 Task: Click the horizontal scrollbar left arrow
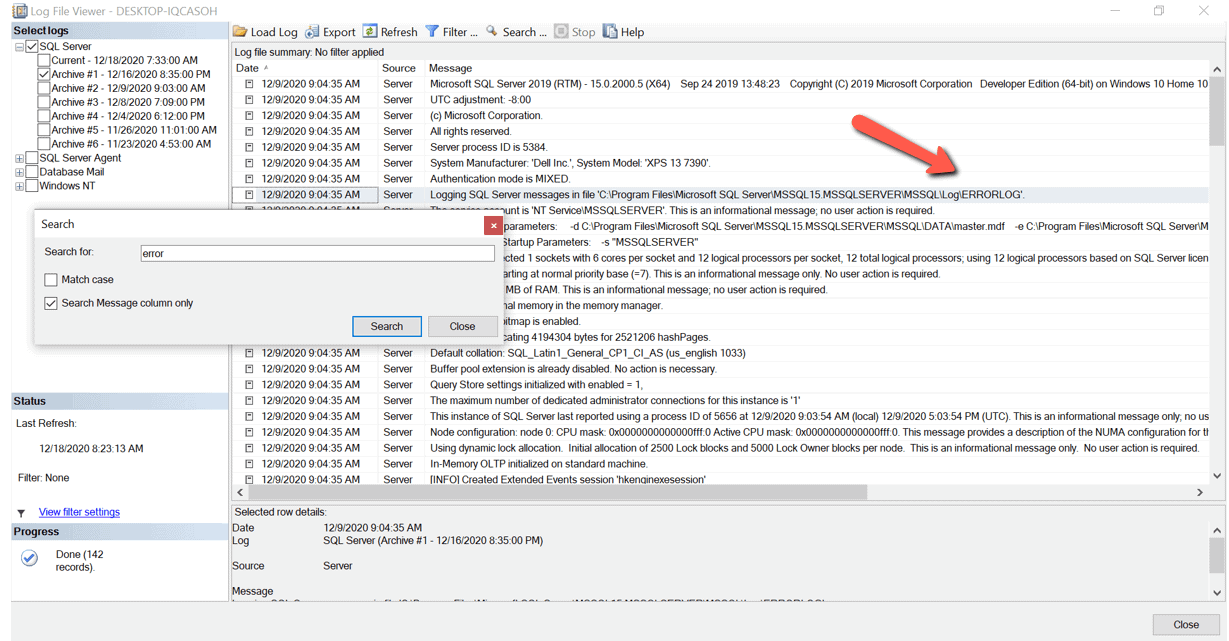point(240,492)
